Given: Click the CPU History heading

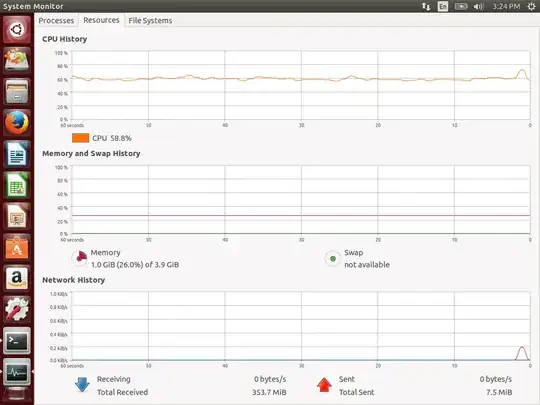Looking at the screenshot, I should (x=65, y=39).
